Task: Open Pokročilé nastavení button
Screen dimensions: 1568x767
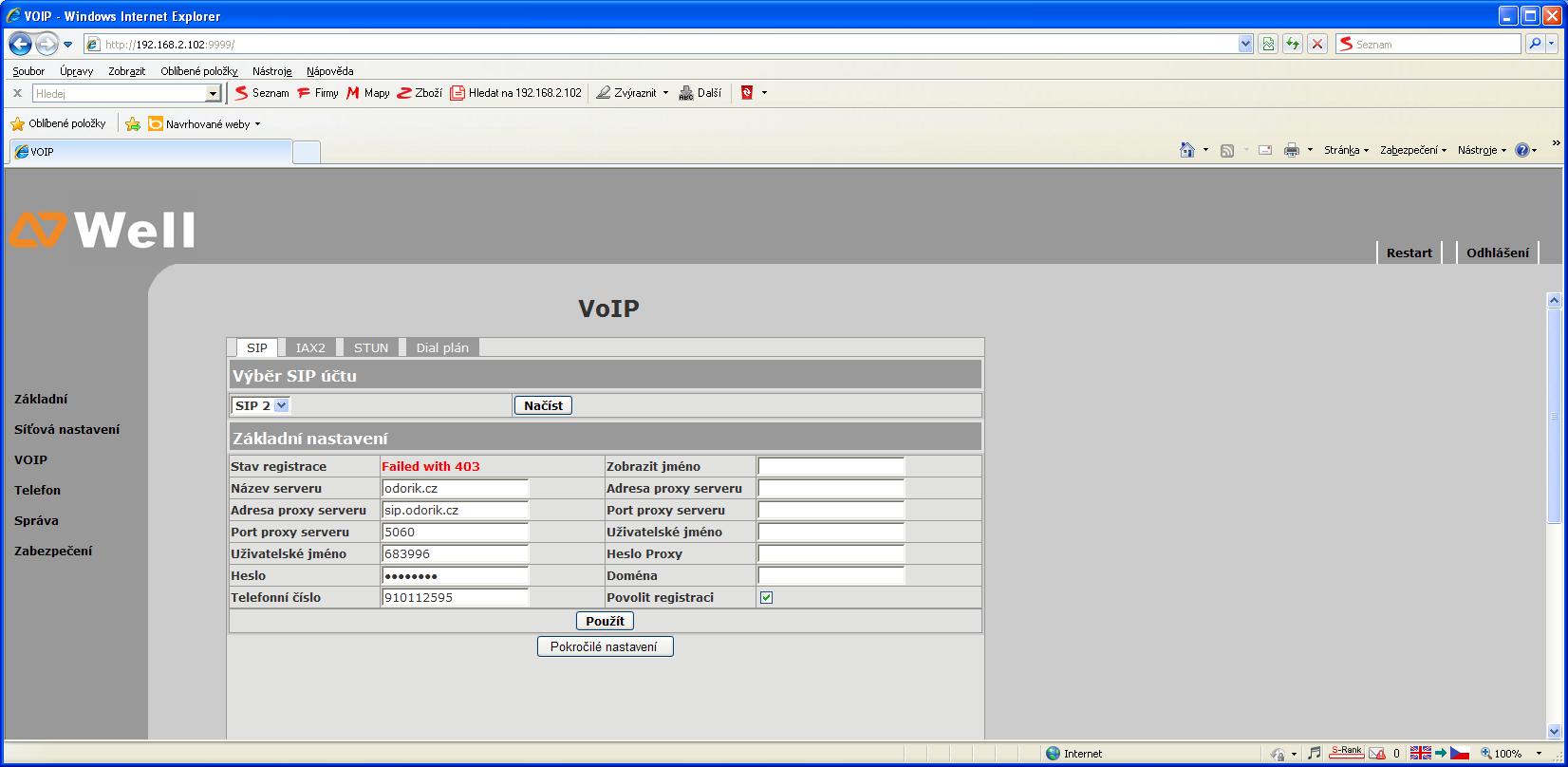Action: click(x=605, y=646)
